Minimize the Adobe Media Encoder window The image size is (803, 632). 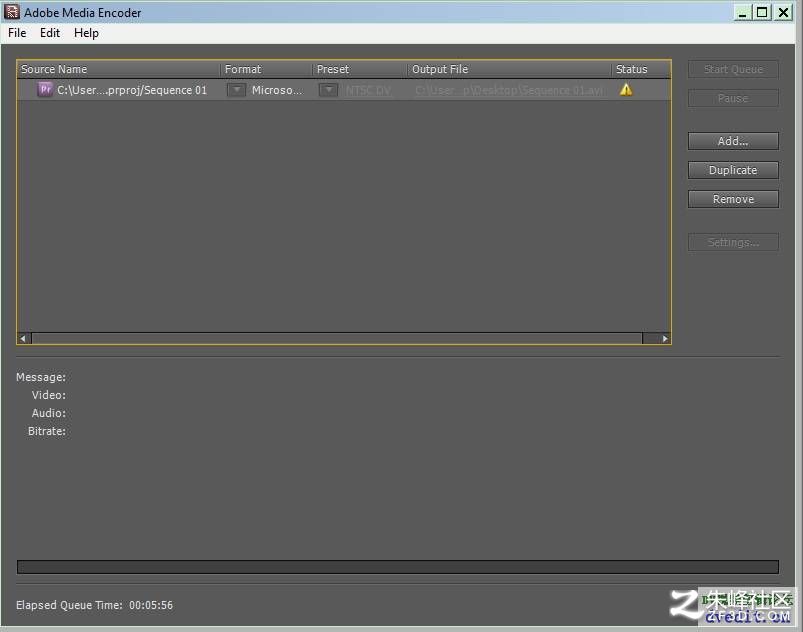tap(742, 12)
